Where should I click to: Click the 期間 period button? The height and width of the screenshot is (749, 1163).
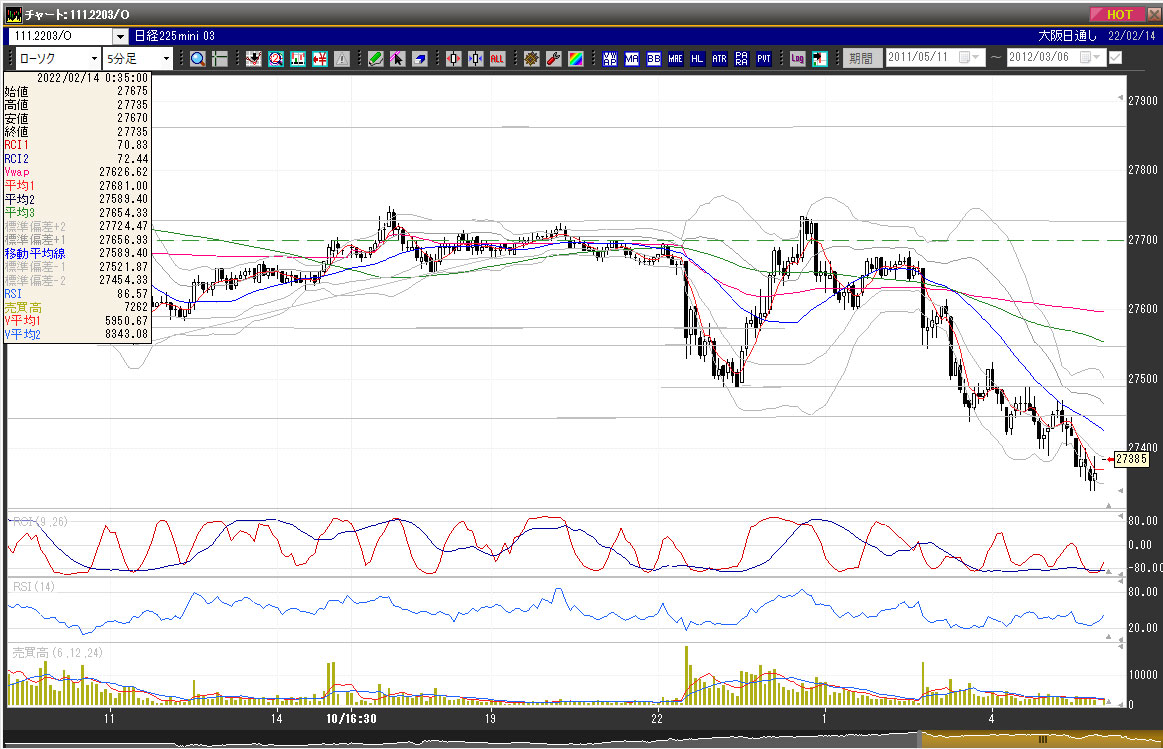tap(862, 58)
